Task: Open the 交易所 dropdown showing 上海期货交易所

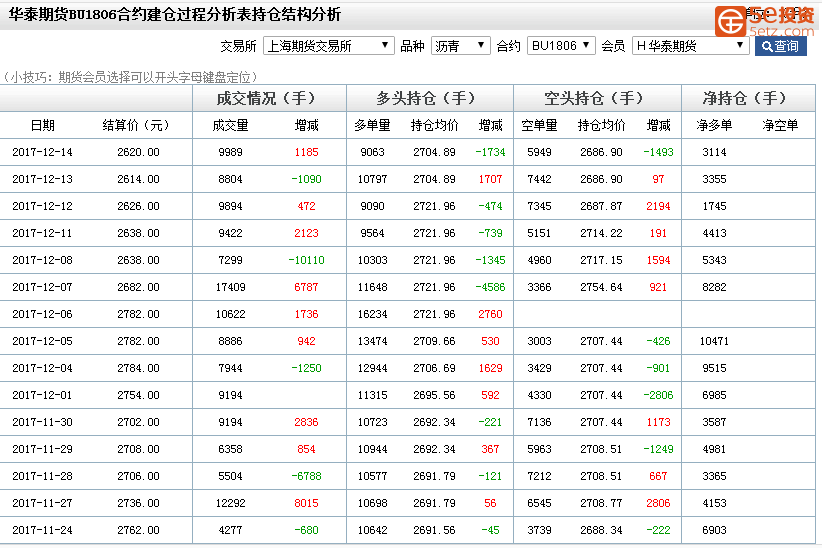Action: click(x=328, y=46)
